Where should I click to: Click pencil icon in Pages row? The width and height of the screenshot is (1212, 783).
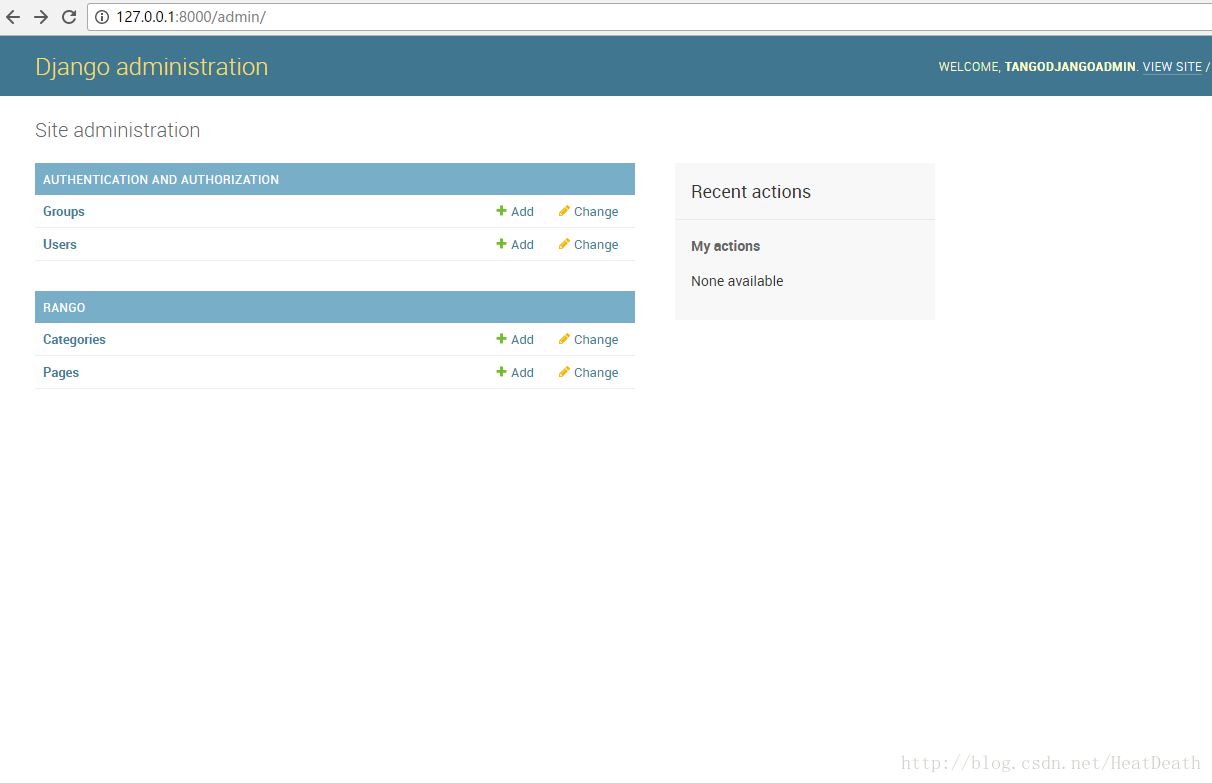(x=564, y=372)
